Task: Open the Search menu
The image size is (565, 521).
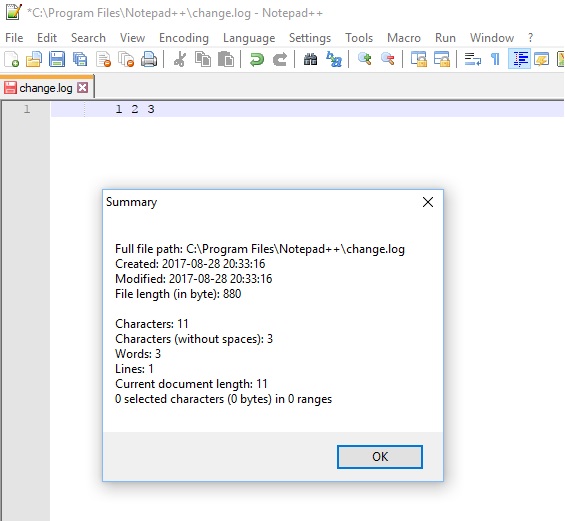Action: [x=88, y=38]
